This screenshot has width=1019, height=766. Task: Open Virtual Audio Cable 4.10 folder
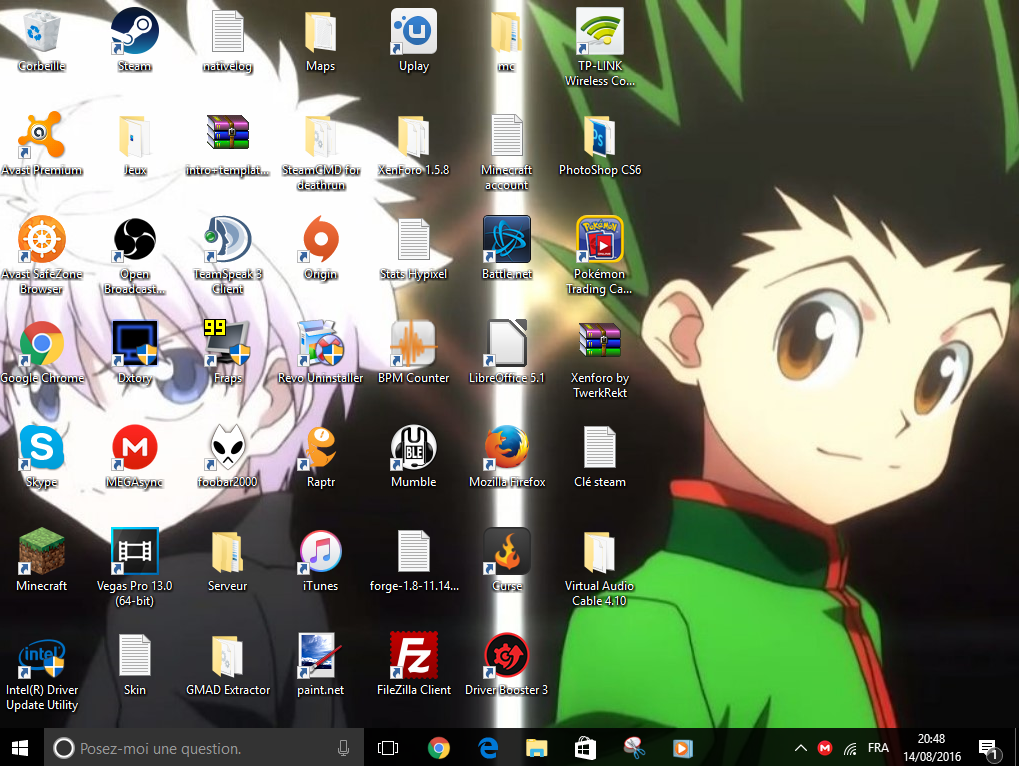point(600,551)
